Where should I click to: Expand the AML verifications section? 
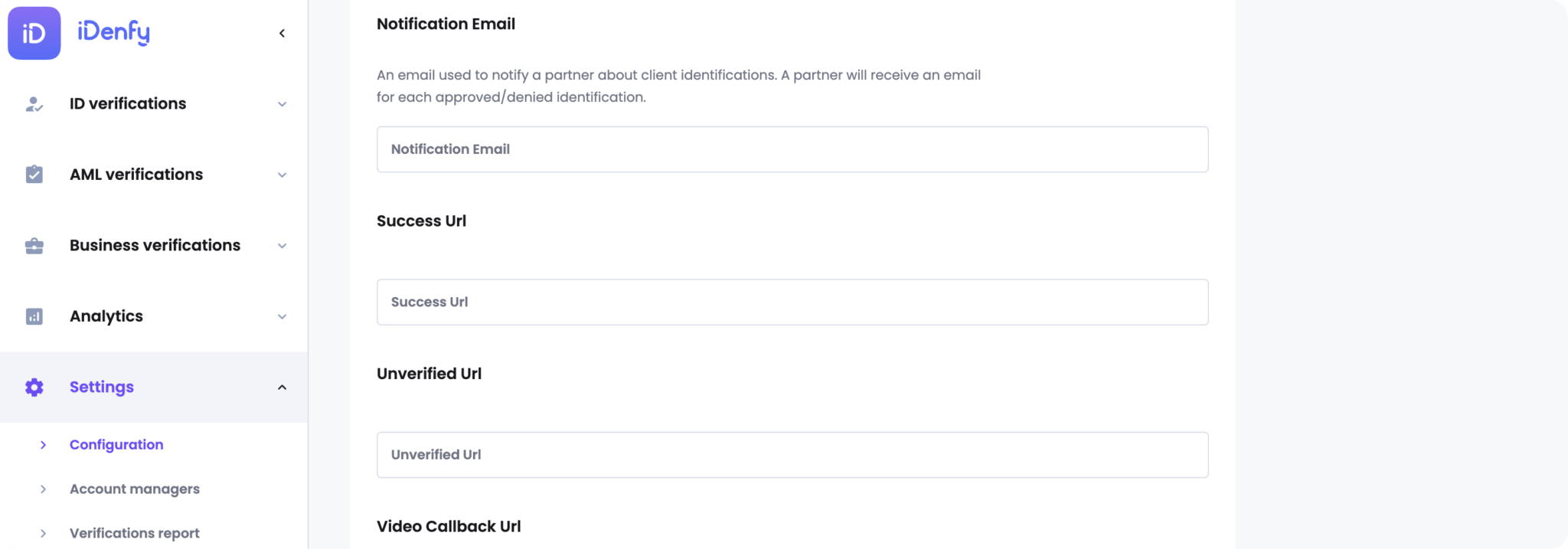(282, 174)
